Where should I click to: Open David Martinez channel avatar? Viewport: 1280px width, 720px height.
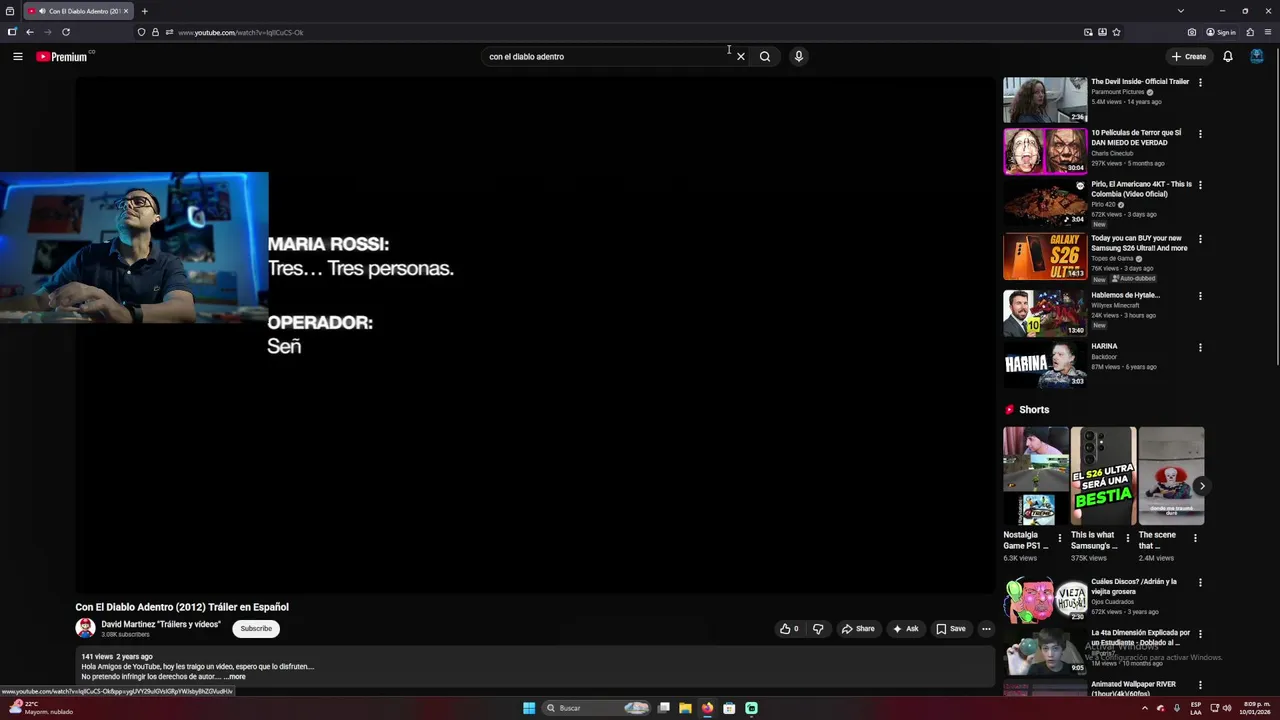click(85, 628)
